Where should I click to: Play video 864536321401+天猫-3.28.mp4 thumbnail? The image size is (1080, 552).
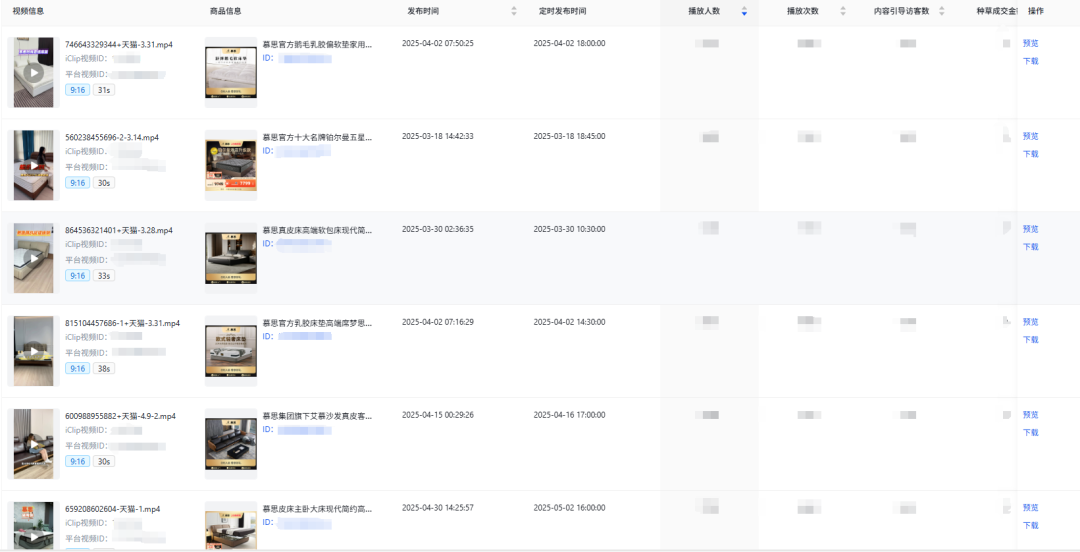[34, 258]
